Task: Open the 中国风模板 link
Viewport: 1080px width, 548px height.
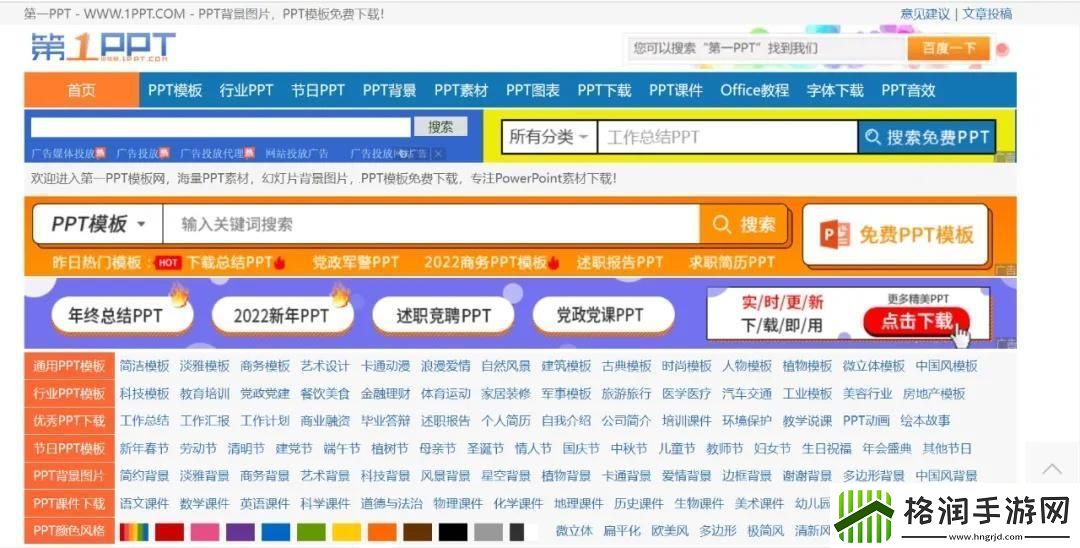Action: tap(946, 366)
